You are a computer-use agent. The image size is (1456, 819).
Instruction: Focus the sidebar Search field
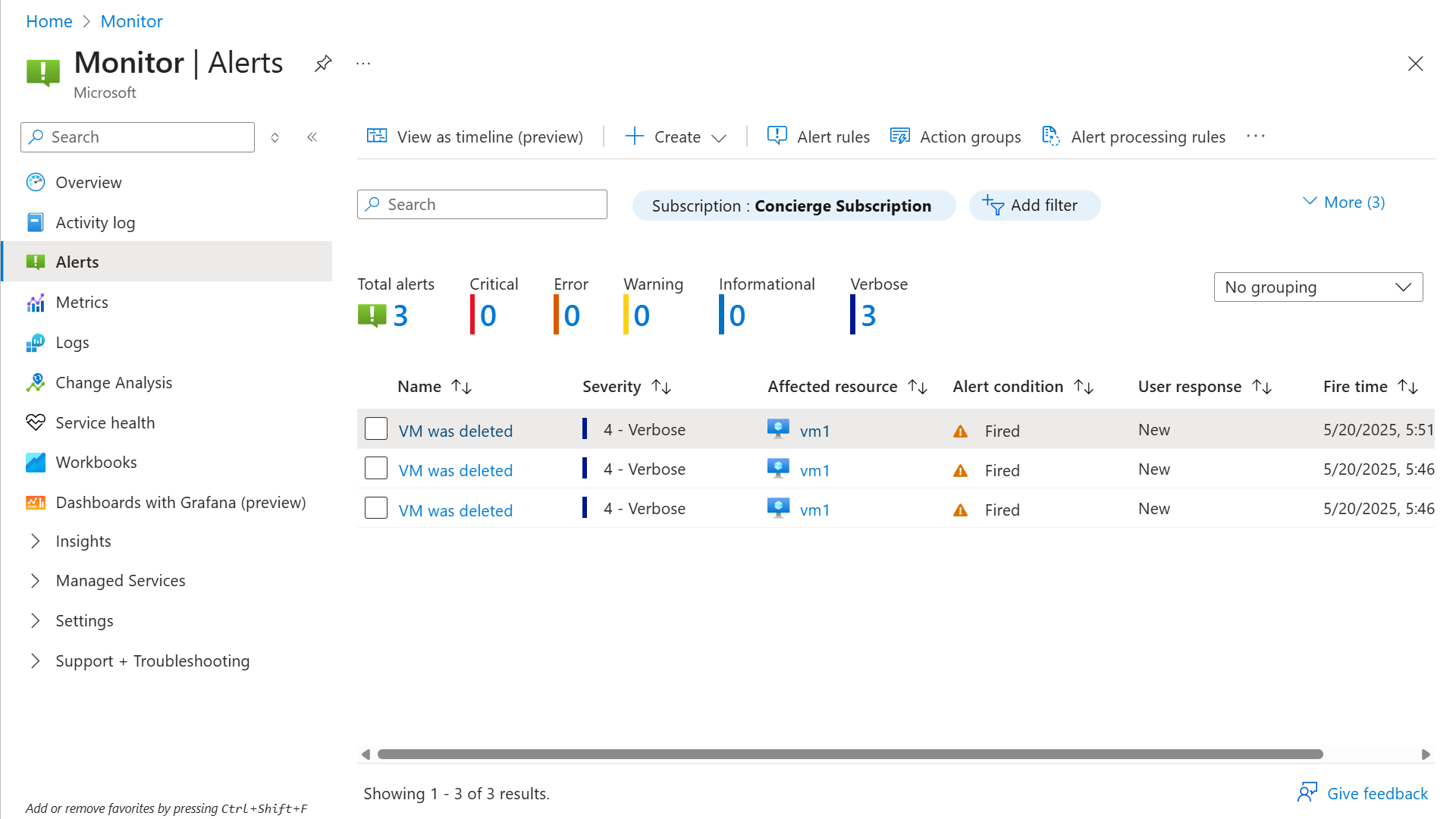[x=137, y=137]
